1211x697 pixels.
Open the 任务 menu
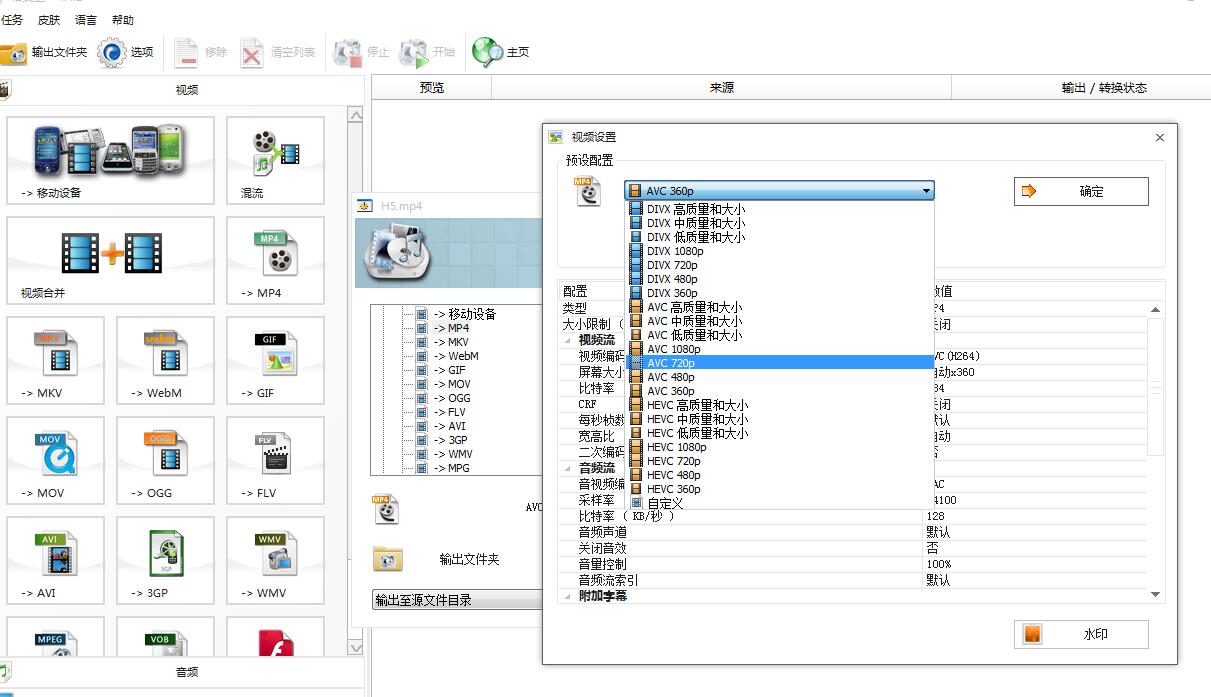[x=12, y=20]
